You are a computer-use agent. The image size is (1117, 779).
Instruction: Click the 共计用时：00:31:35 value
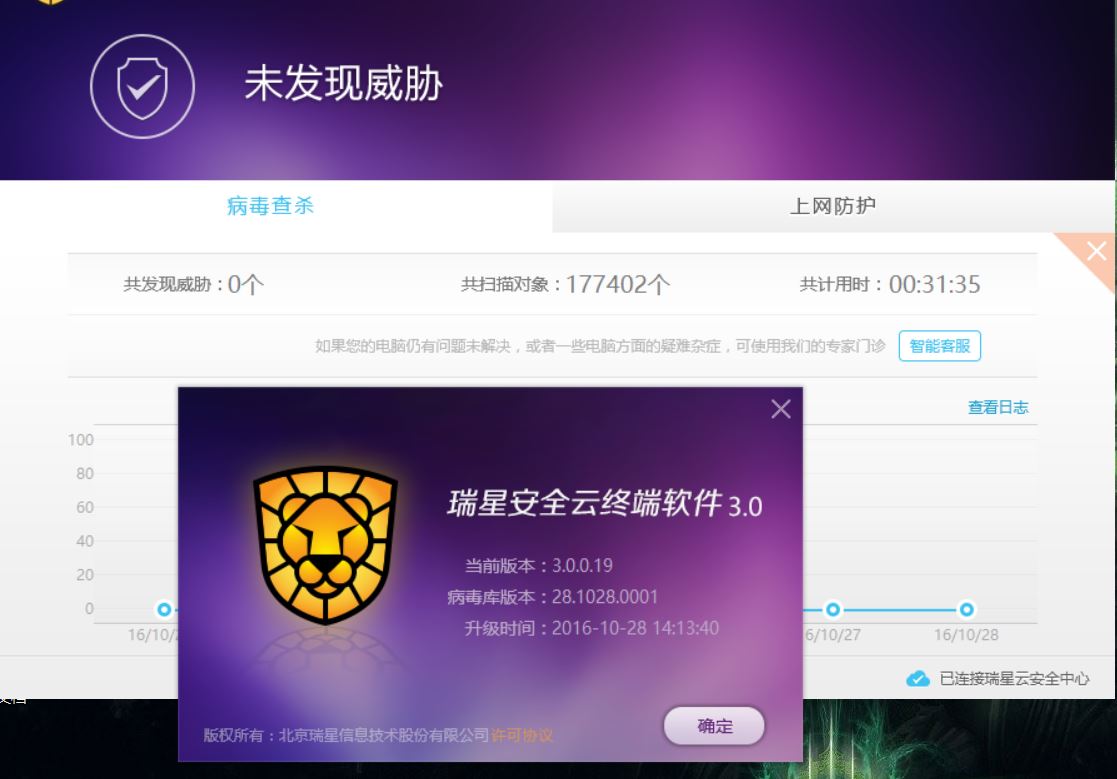pyautogui.click(x=890, y=284)
